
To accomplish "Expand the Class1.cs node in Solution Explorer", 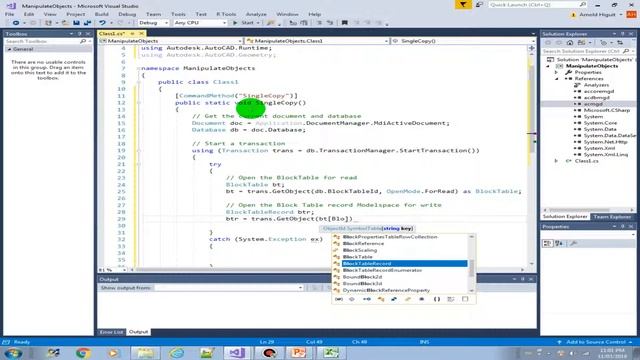I will (x=556, y=161).
